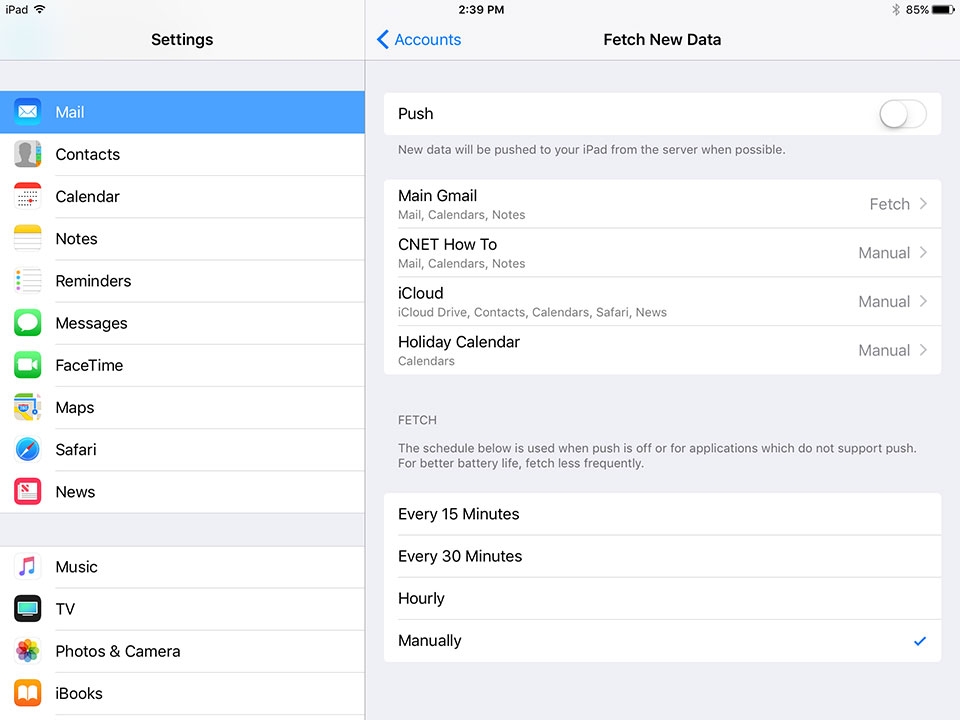This screenshot has height=720, width=960.
Task: Select Mail in the settings sidebar
Action: (182, 112)
